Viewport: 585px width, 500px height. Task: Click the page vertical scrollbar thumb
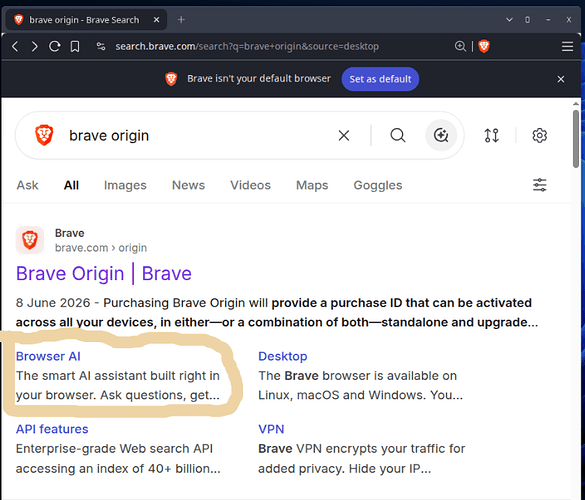pos(576,139)
